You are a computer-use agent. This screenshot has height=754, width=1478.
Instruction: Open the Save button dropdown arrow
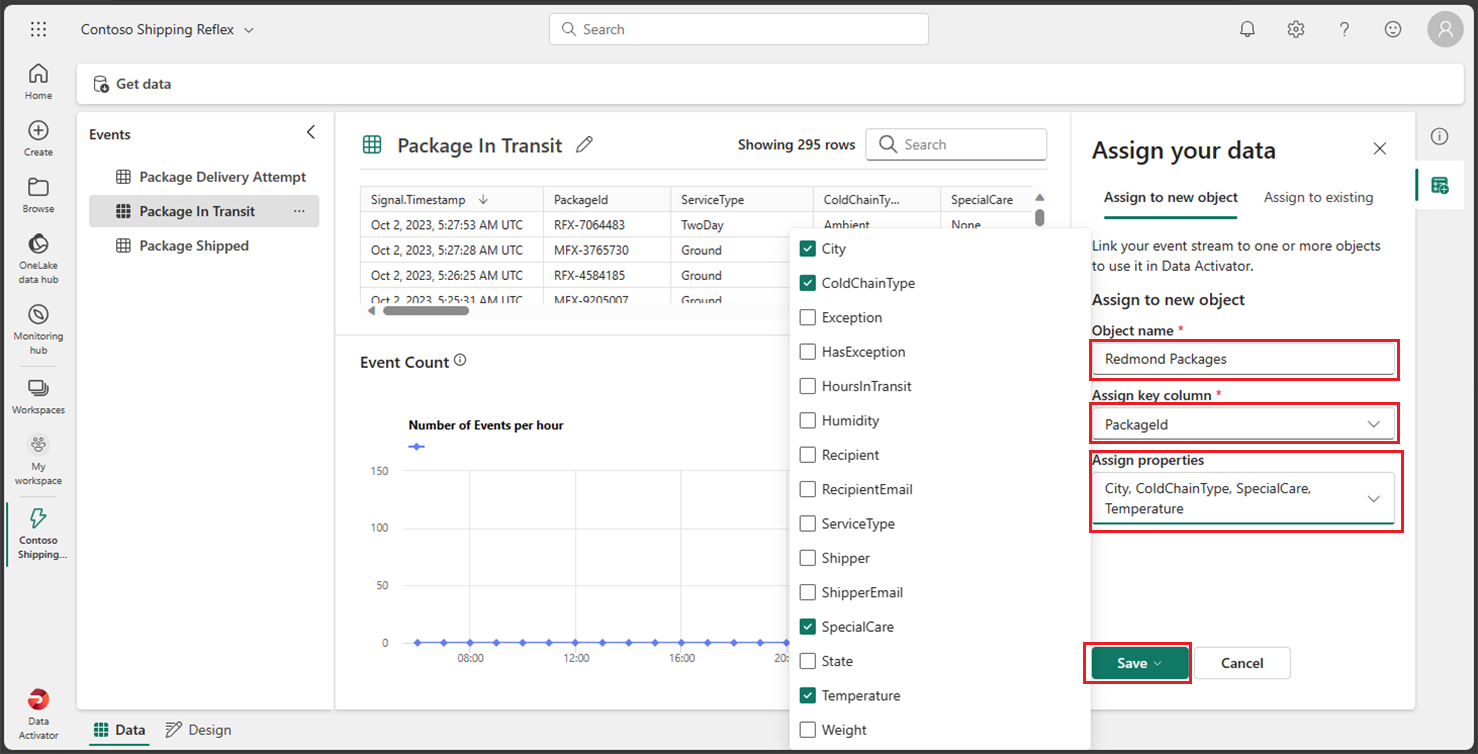coord(1158,663)
